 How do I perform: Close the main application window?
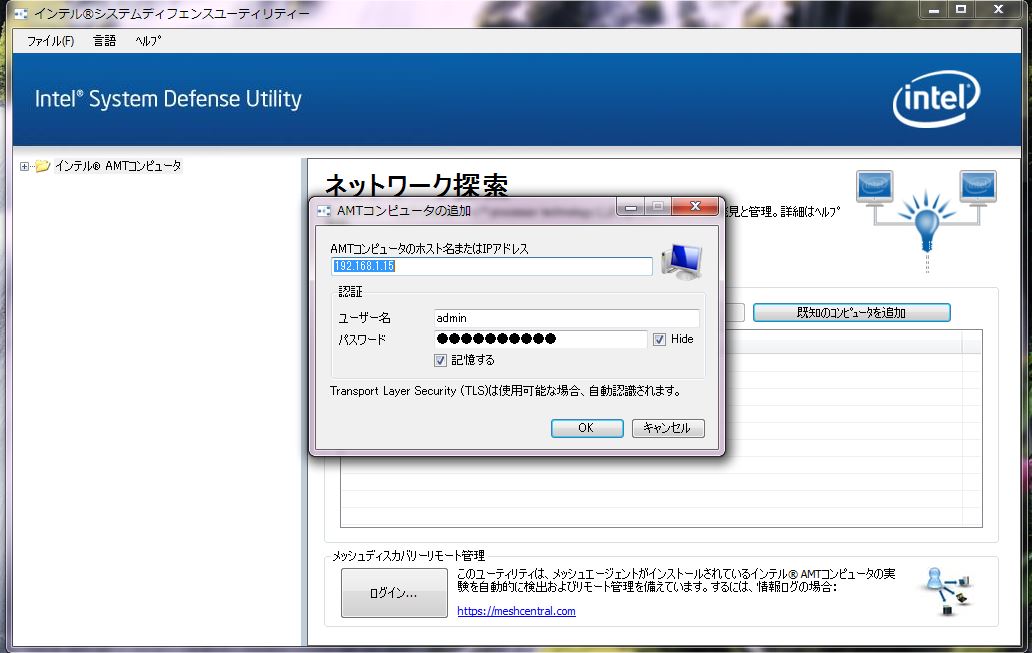click(998, 9)
